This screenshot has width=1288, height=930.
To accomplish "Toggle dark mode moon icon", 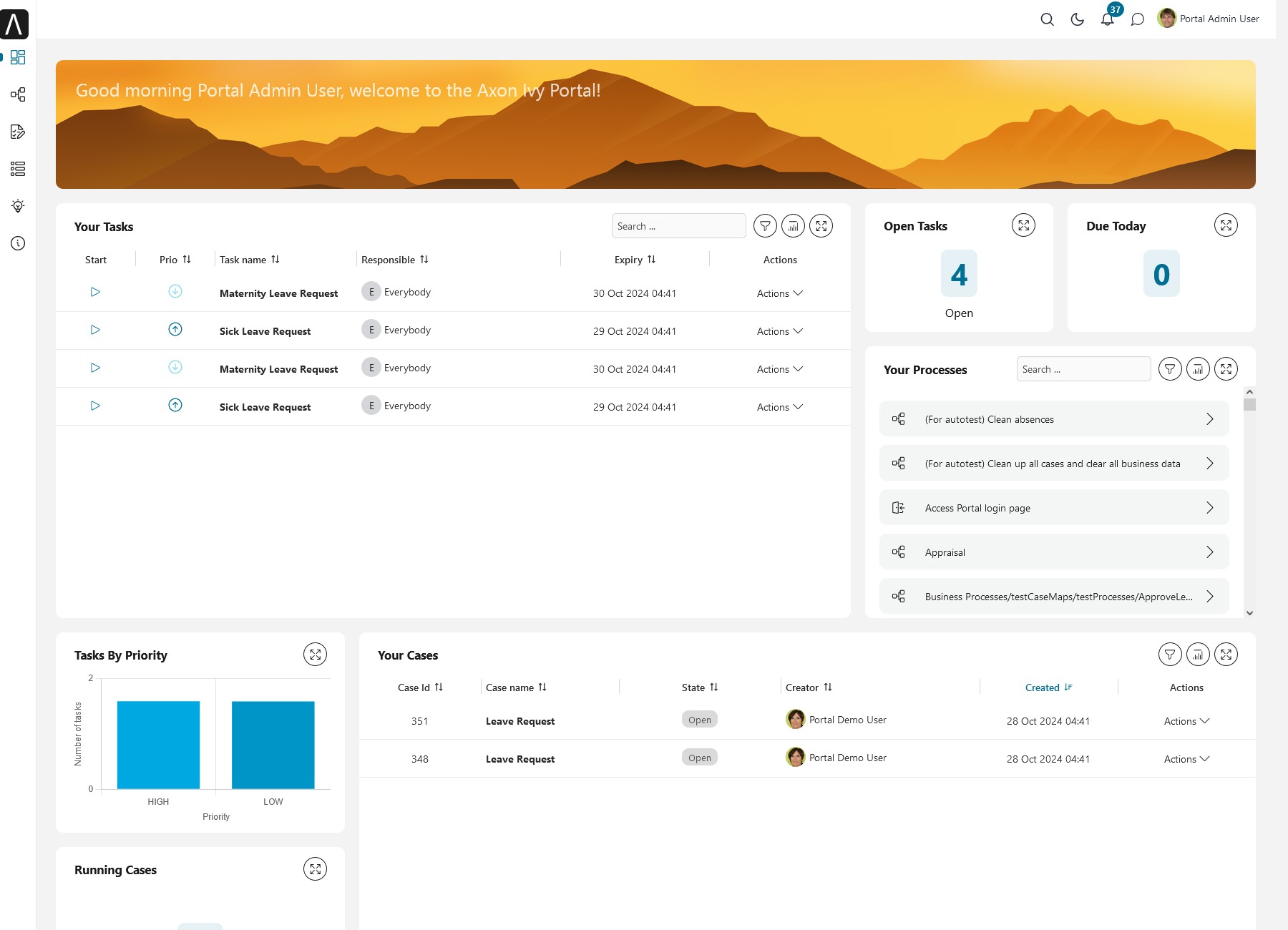I will [x=1077, y=19].
